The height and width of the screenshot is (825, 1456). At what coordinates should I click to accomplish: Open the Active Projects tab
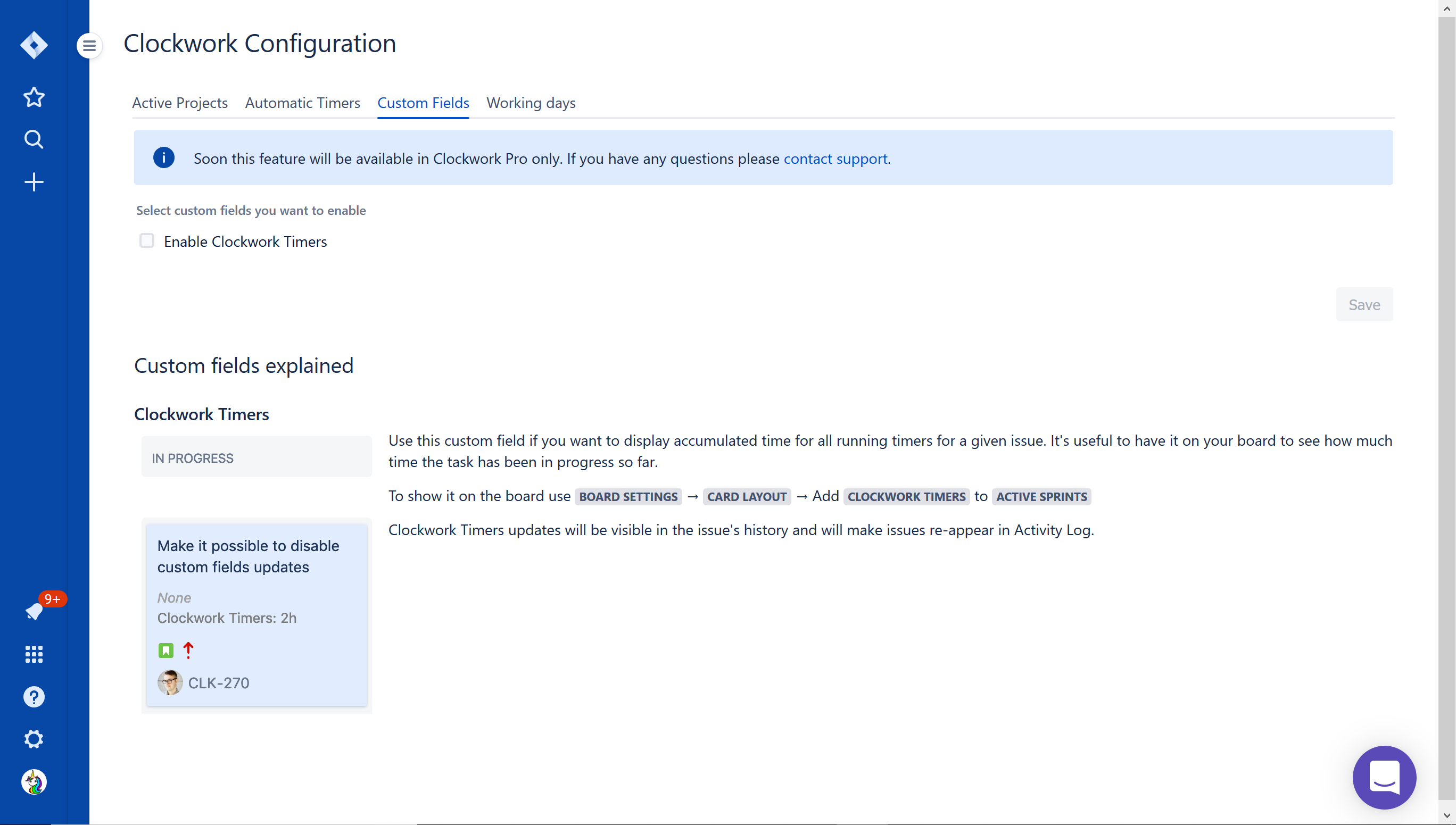point(180,103)
